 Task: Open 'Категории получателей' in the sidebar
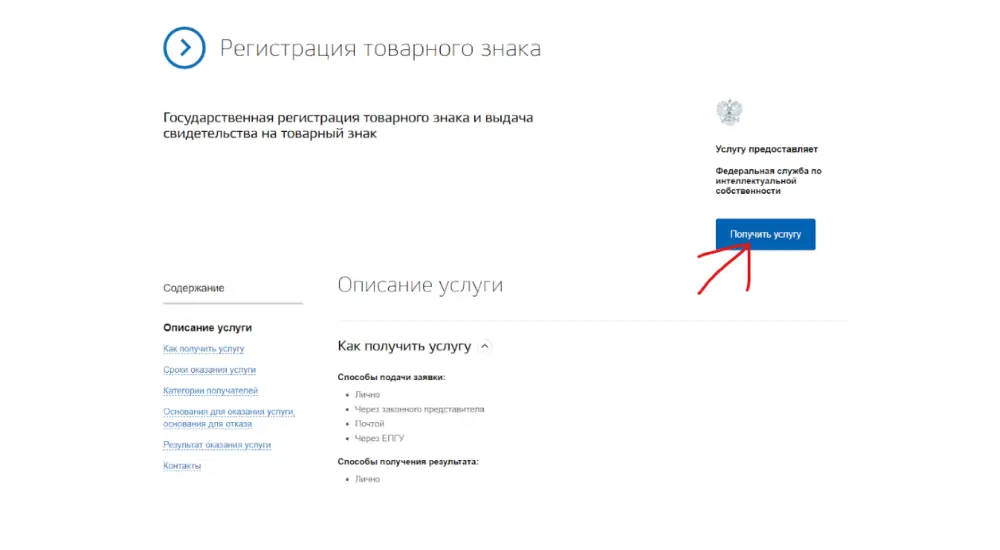[210, 391]
